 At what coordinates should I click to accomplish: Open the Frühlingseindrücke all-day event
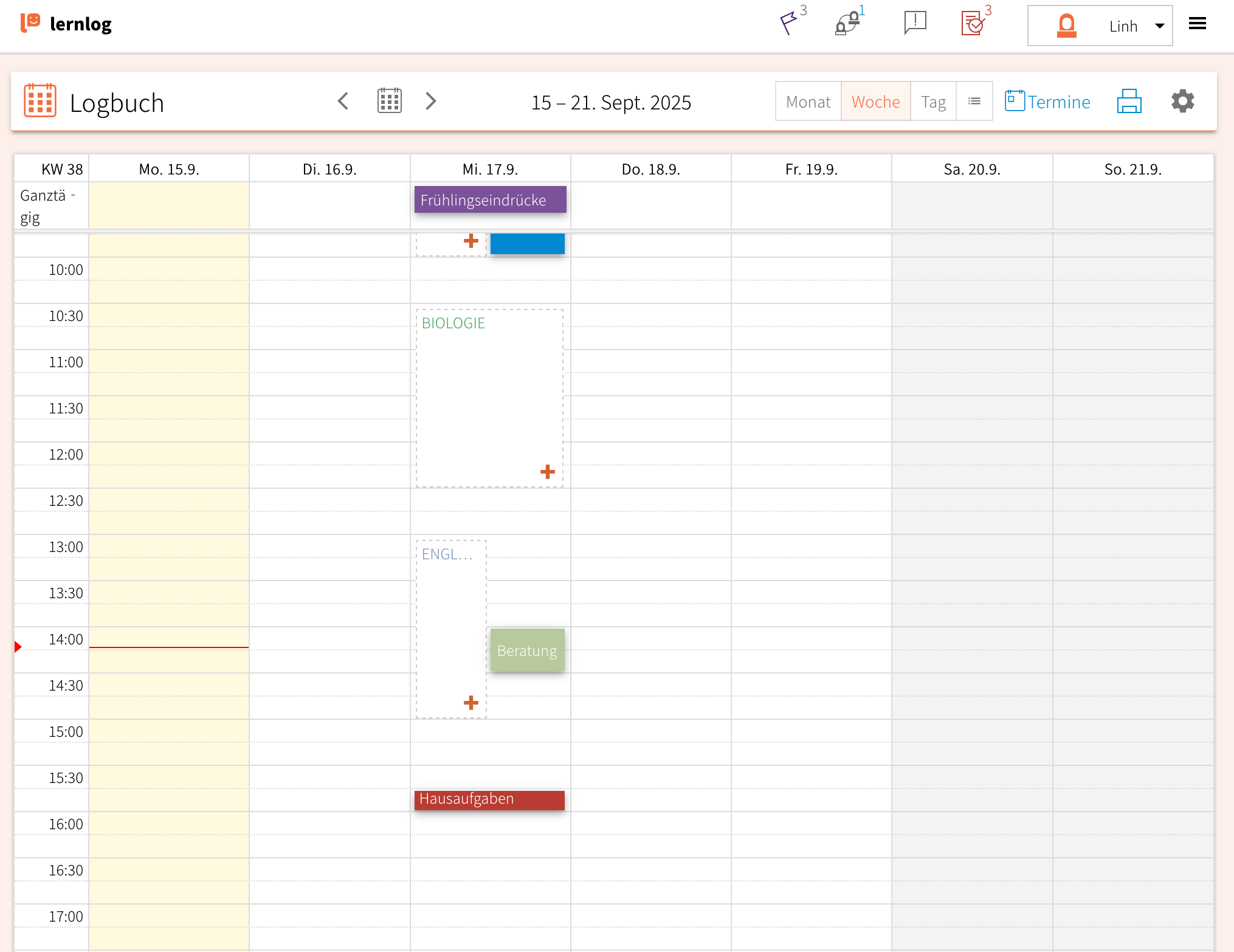(490, 200)
